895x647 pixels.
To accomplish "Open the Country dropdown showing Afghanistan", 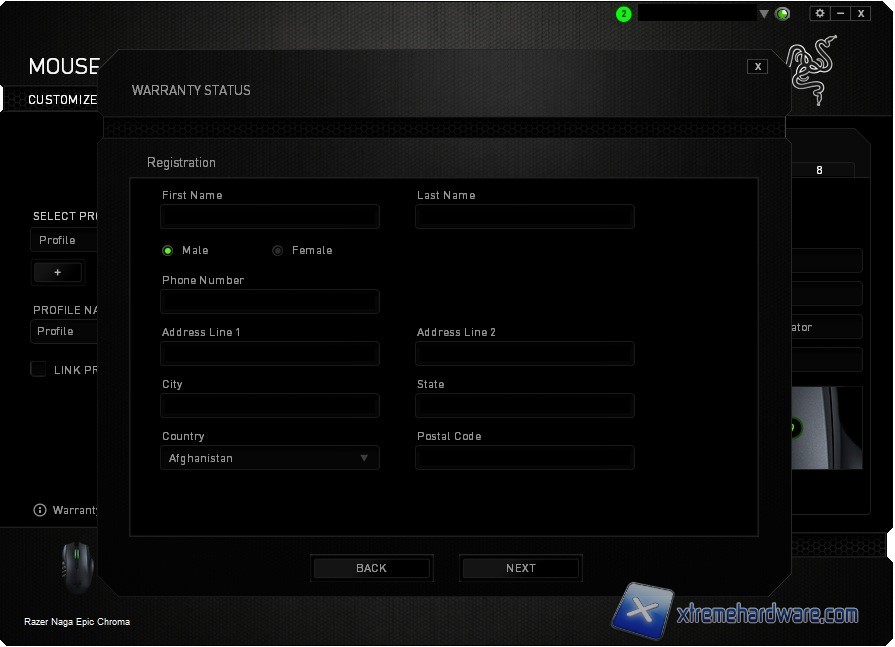I will 270,458.
